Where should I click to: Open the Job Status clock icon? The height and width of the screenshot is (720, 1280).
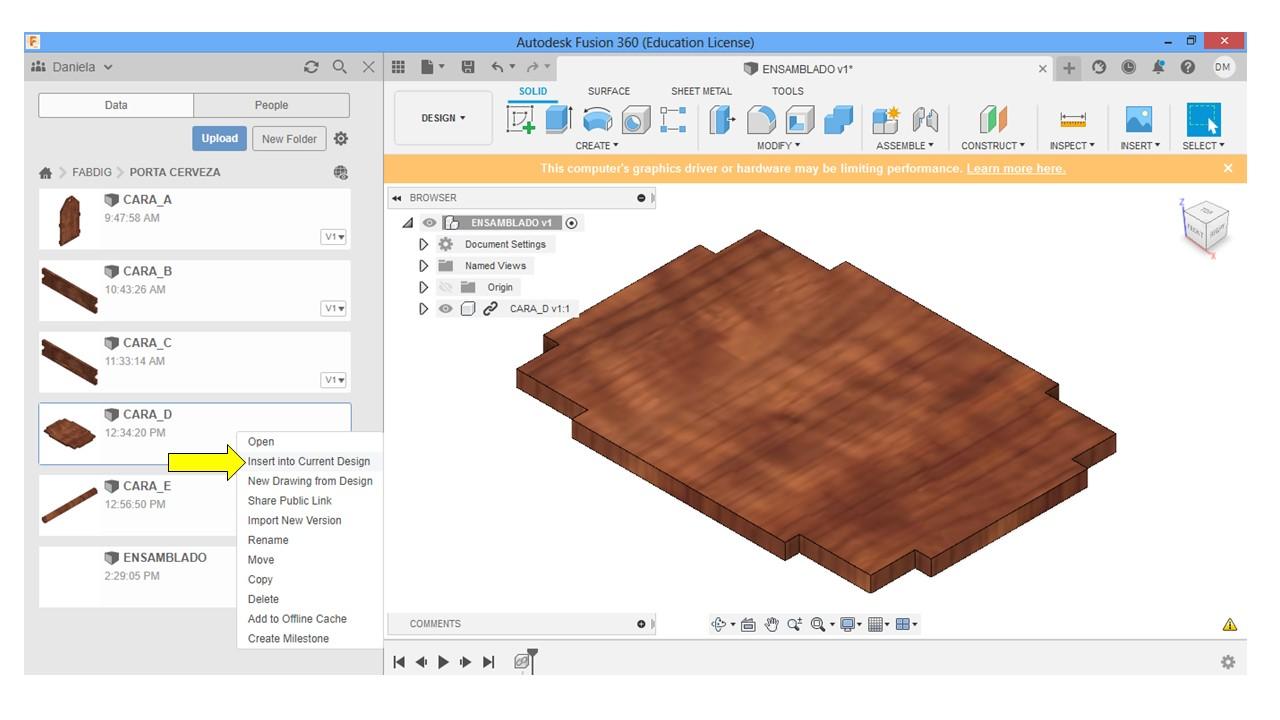pyautogui.click(x=1129, y=67)
